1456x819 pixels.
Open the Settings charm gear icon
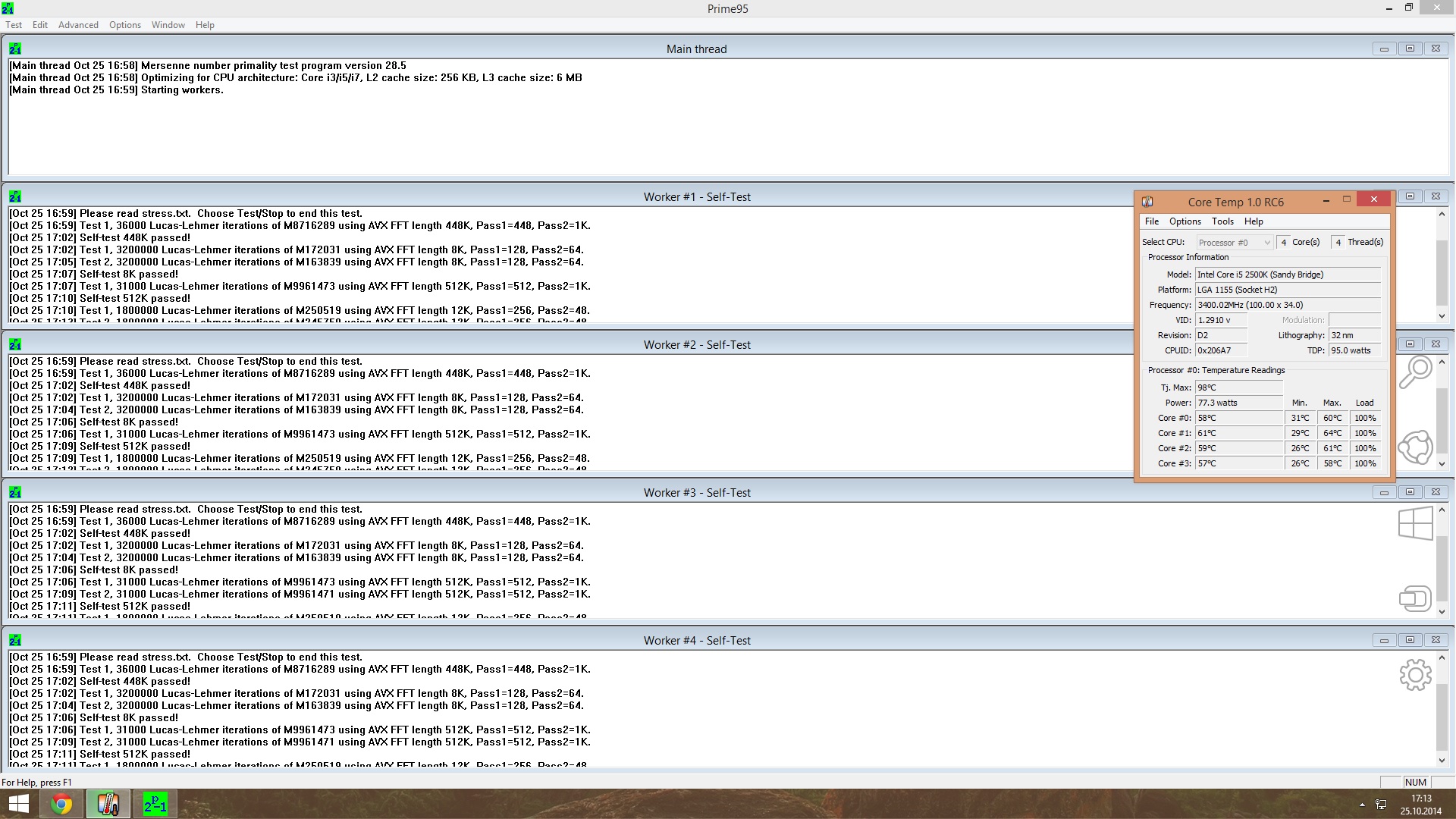click(1415, 674)
